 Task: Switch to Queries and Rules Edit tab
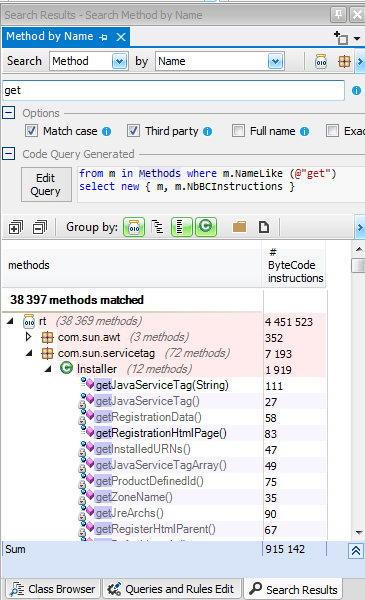(x=171, y=589)
